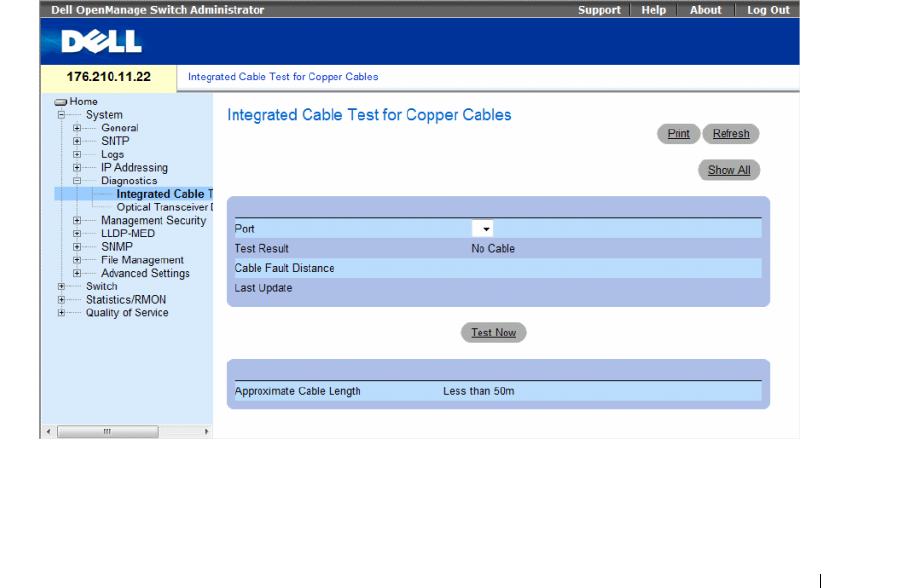This screenshot has height=588, width=900.
Task: Click the Home drive icon
Action: point(61,102)
